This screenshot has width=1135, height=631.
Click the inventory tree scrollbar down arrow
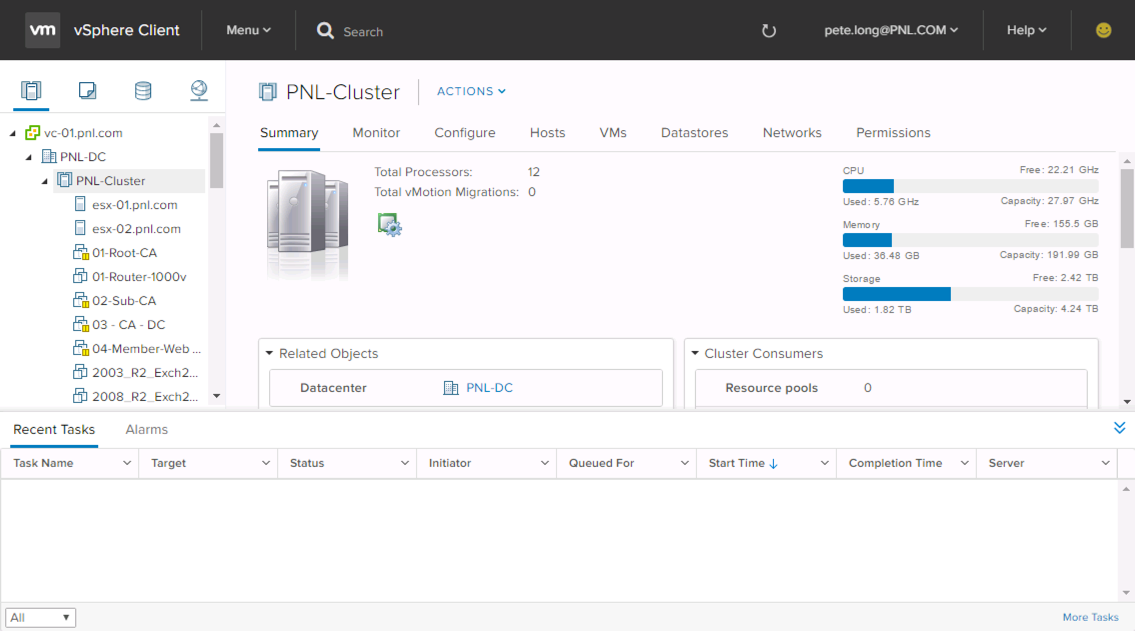coord(216,396)
